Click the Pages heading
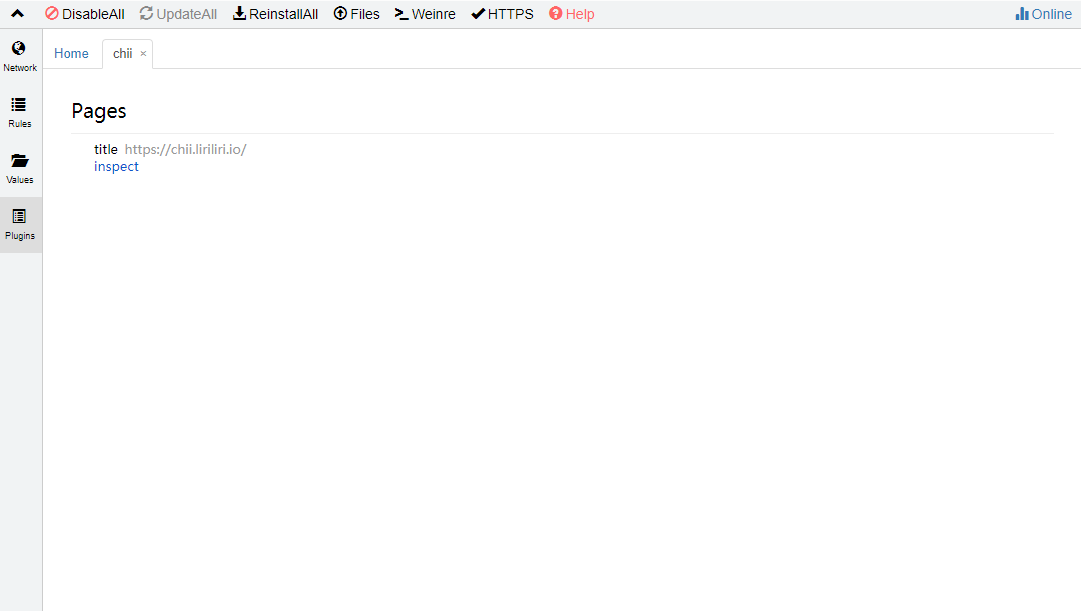1081x611 pixels. (x=99, y=111)
